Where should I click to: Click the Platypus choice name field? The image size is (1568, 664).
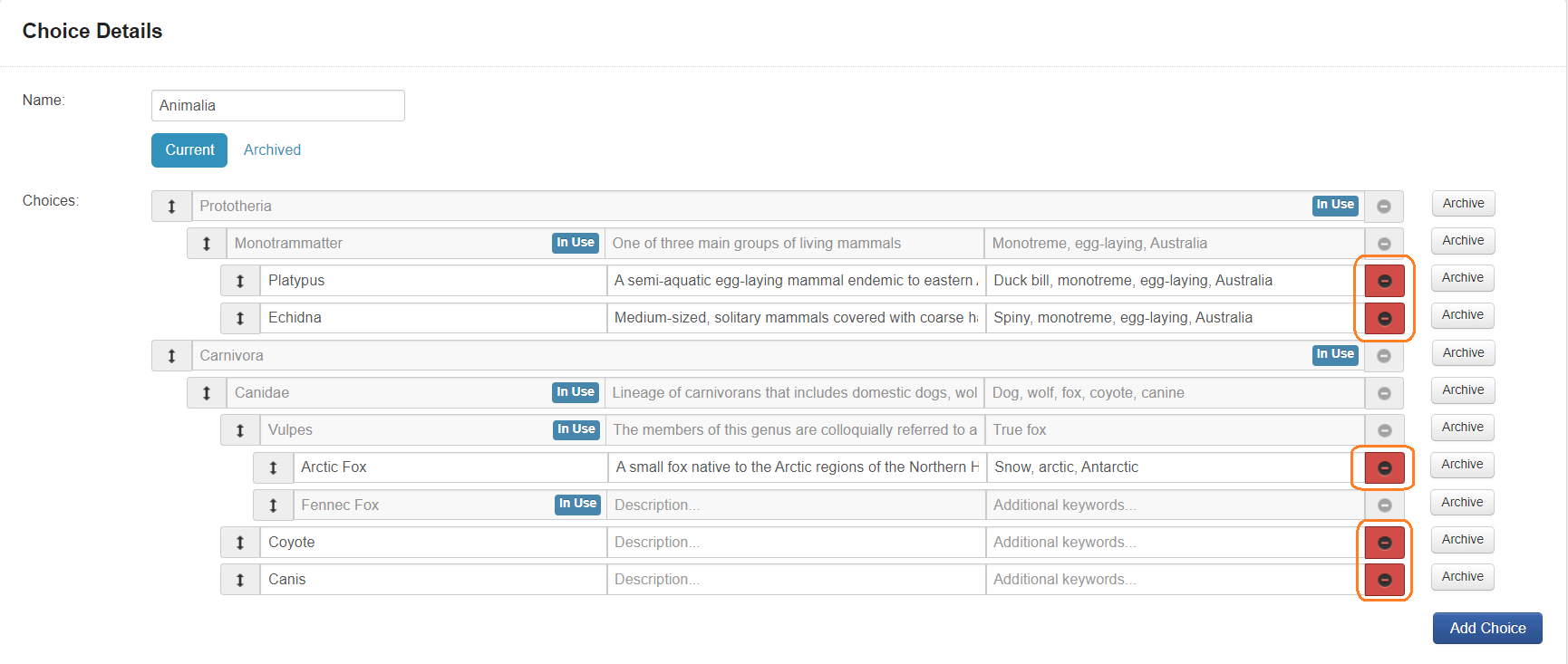[433, 281]
